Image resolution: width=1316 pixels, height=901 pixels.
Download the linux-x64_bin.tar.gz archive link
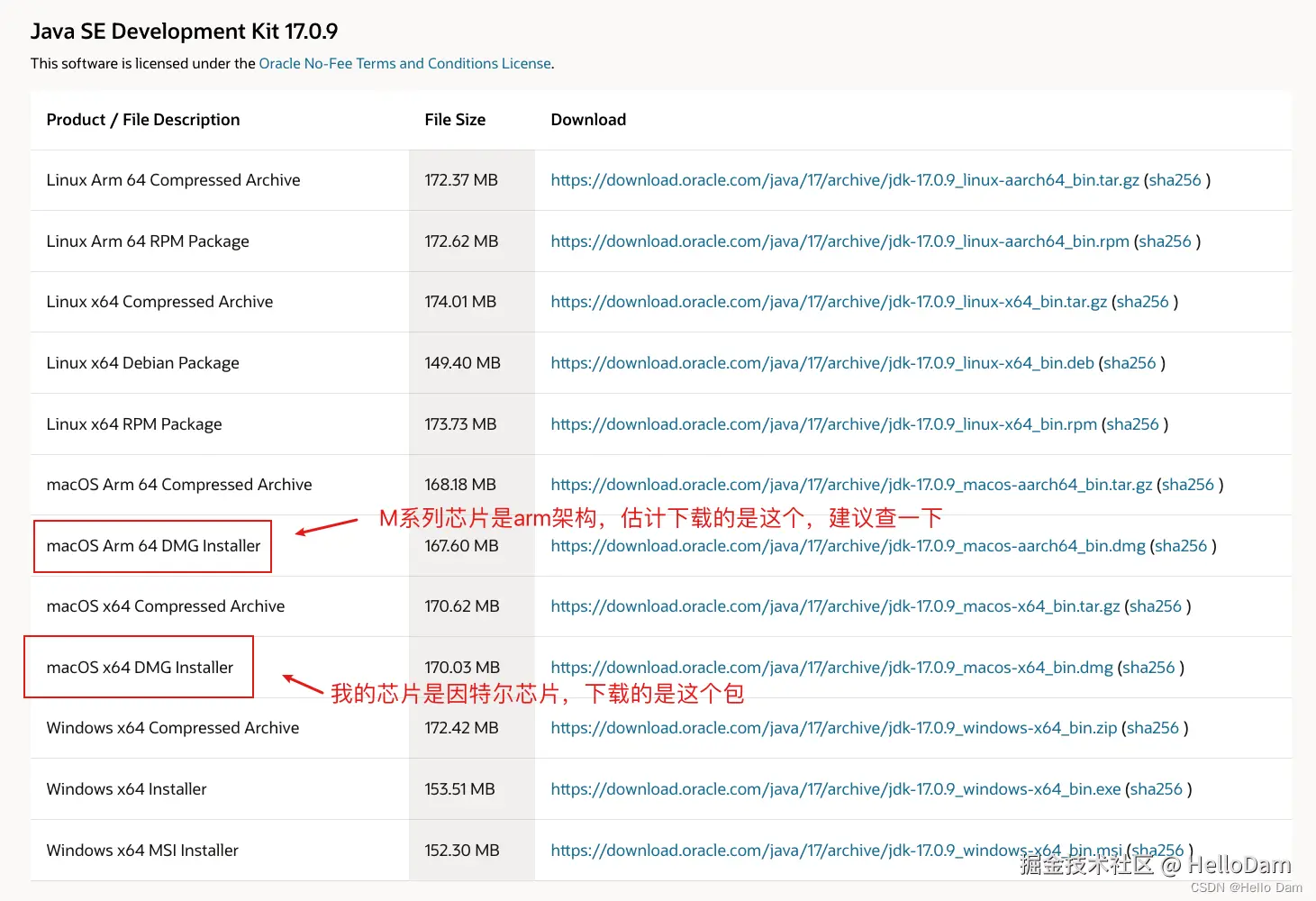829,302
